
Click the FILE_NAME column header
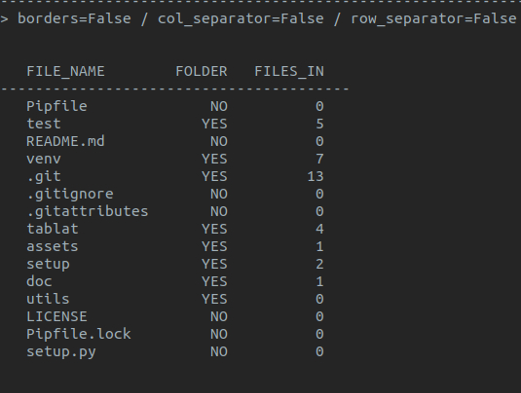coord(65,71)
